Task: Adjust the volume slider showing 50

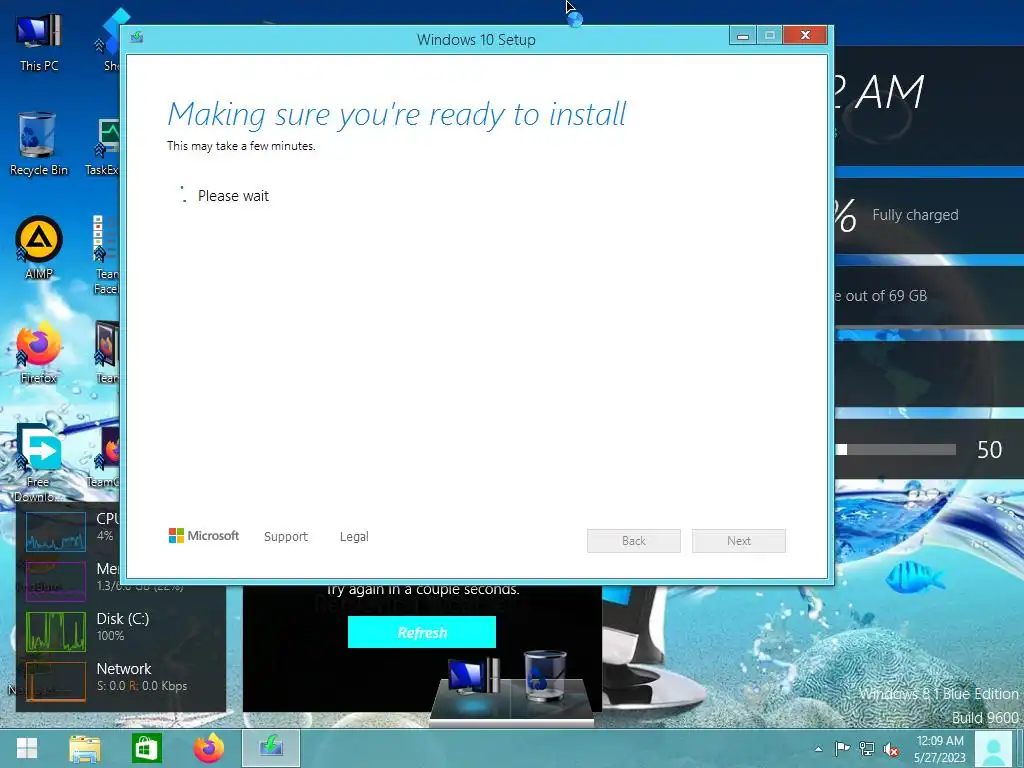Action: (896, 449)
